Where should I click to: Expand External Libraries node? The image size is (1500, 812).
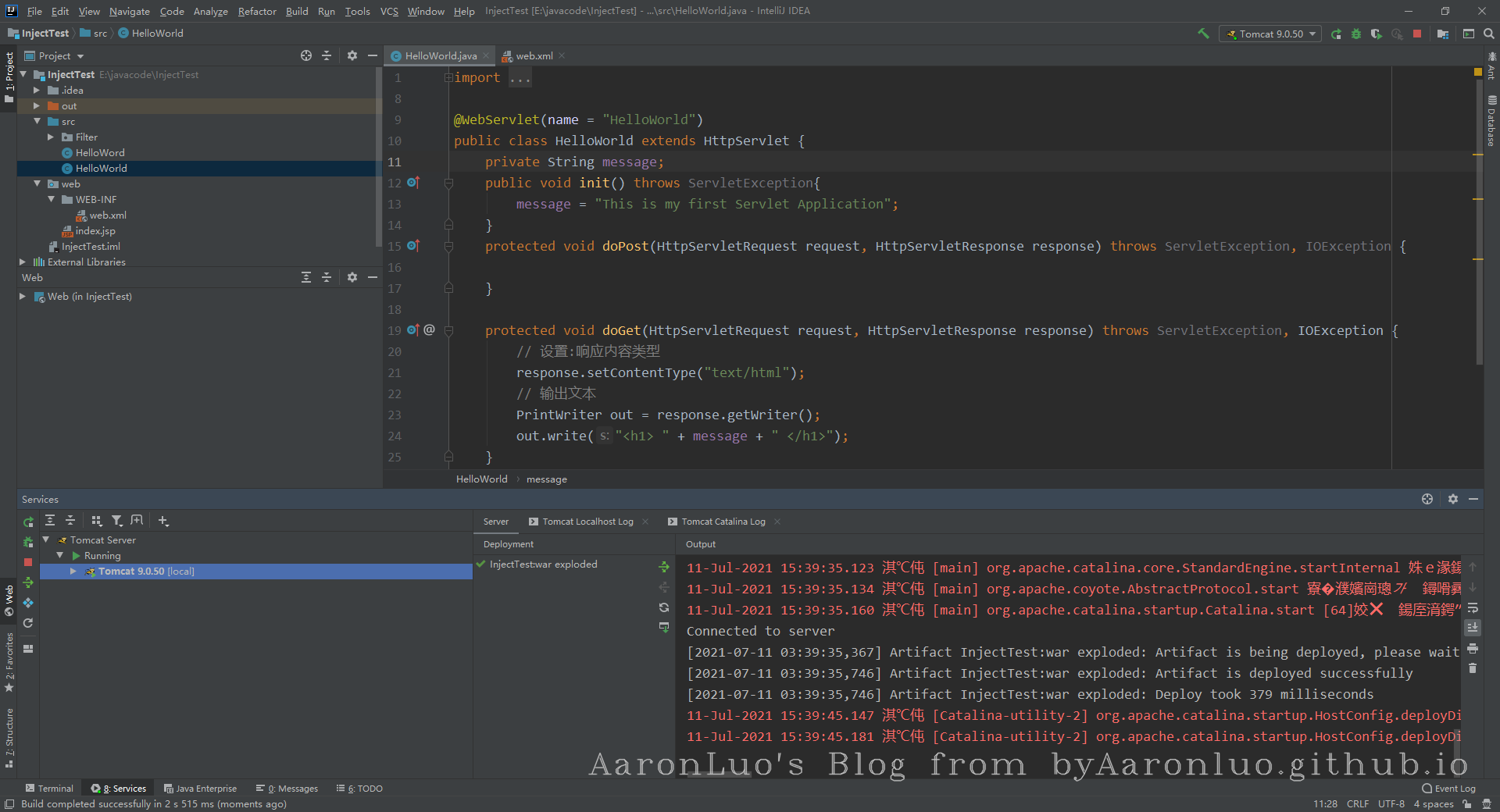click(x=23, y=262)
